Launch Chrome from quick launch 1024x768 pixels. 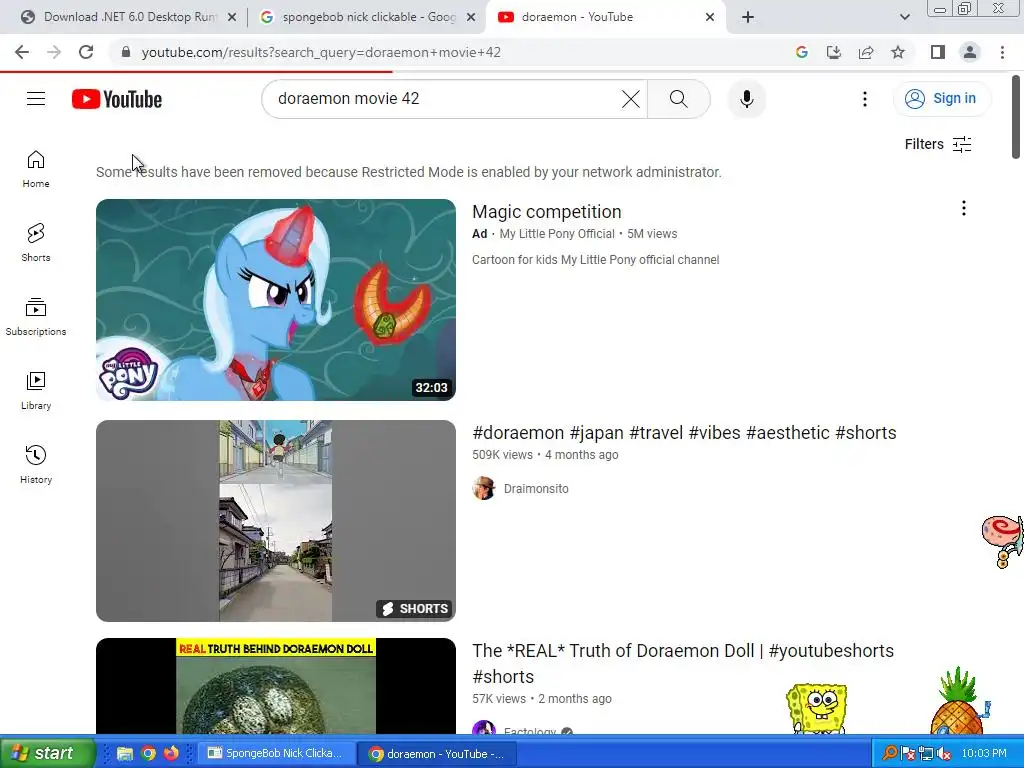[148, 753]
